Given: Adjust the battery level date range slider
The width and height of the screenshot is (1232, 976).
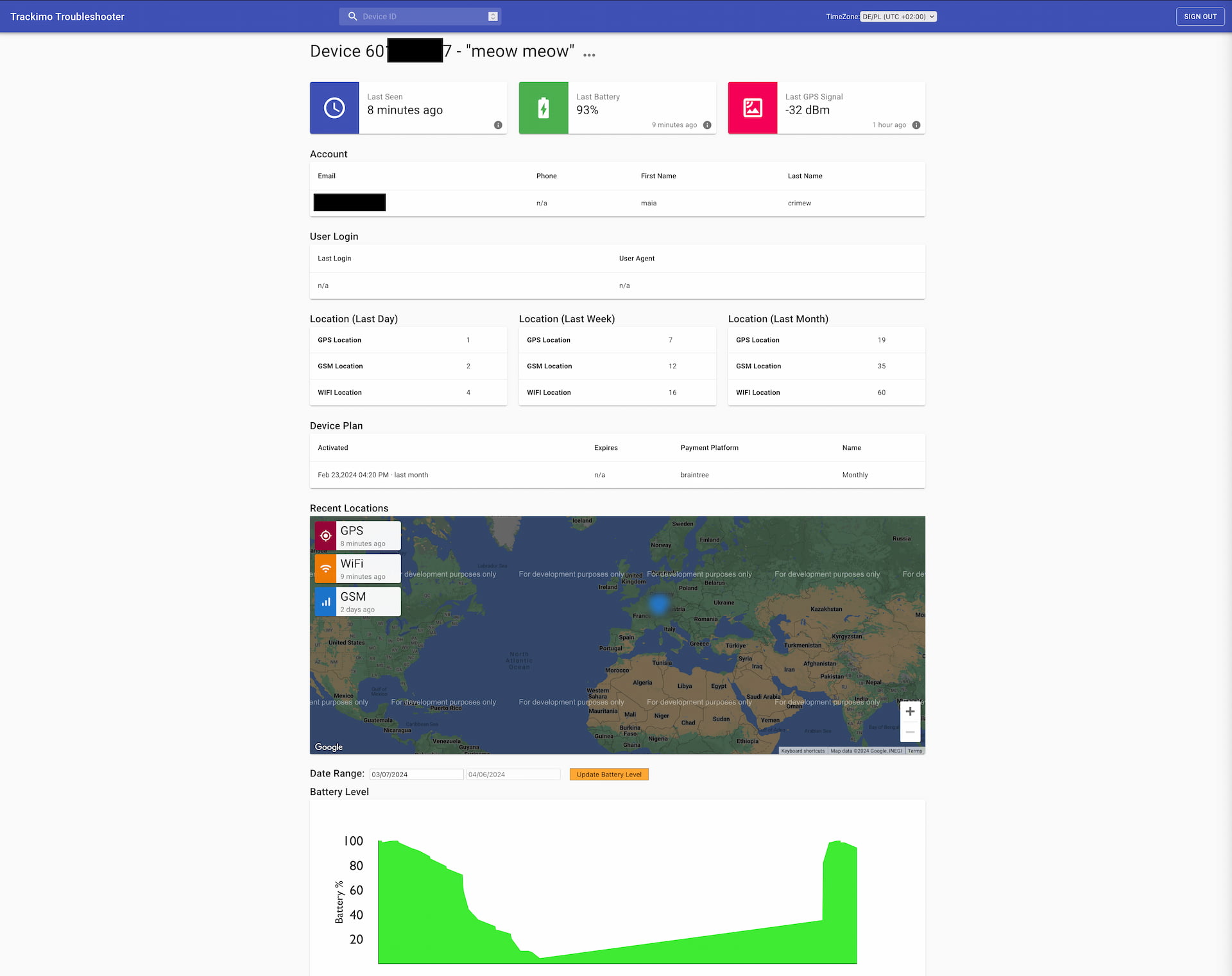Looking at the screenshot, I should pyautogui.click(x=415, y=774).
